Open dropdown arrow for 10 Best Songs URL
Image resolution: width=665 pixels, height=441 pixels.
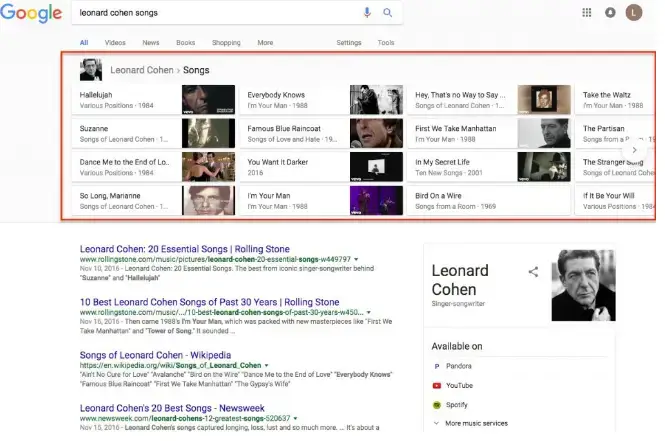[369, 312]
